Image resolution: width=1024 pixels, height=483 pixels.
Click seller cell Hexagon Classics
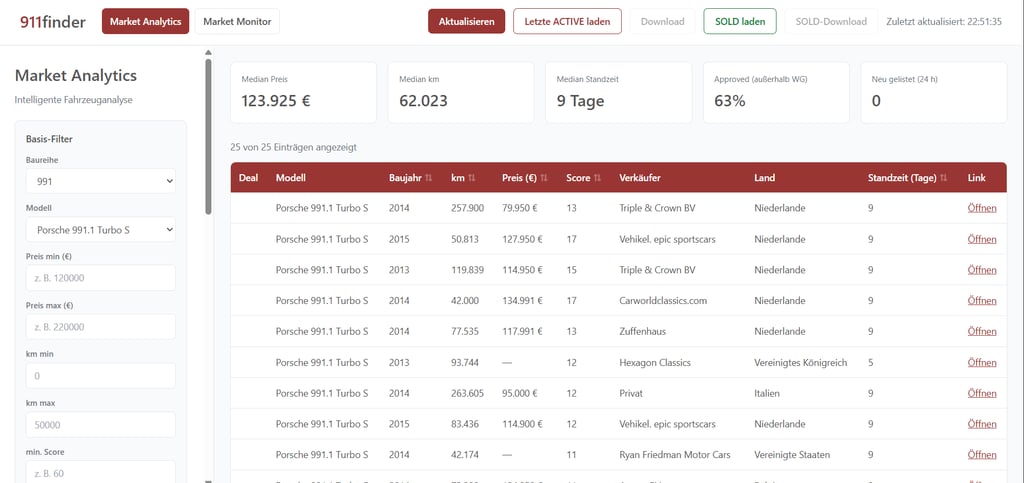654,362
